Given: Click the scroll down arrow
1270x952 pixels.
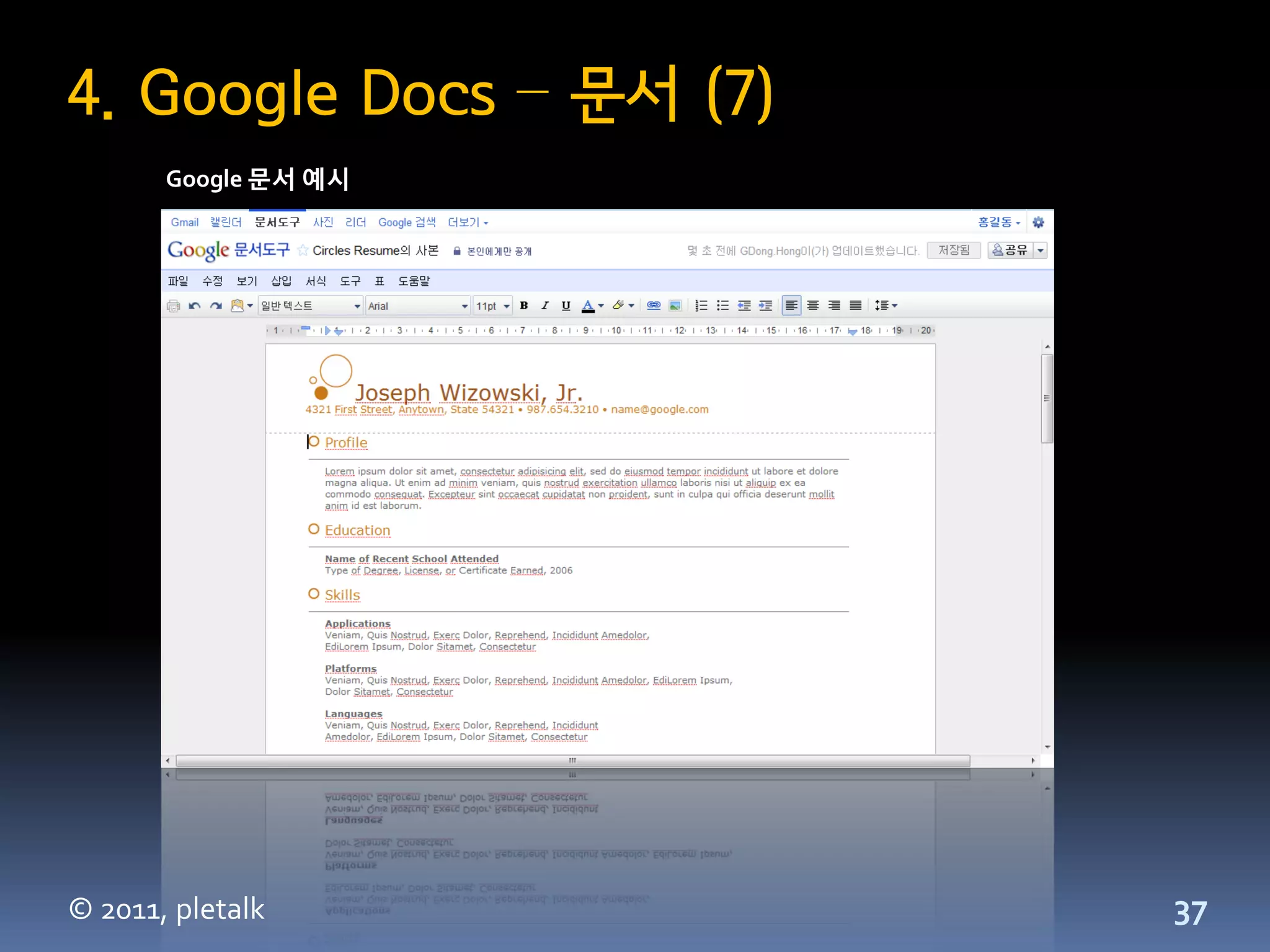Looking at the screenshot, I should click(x=1047, y=747).
